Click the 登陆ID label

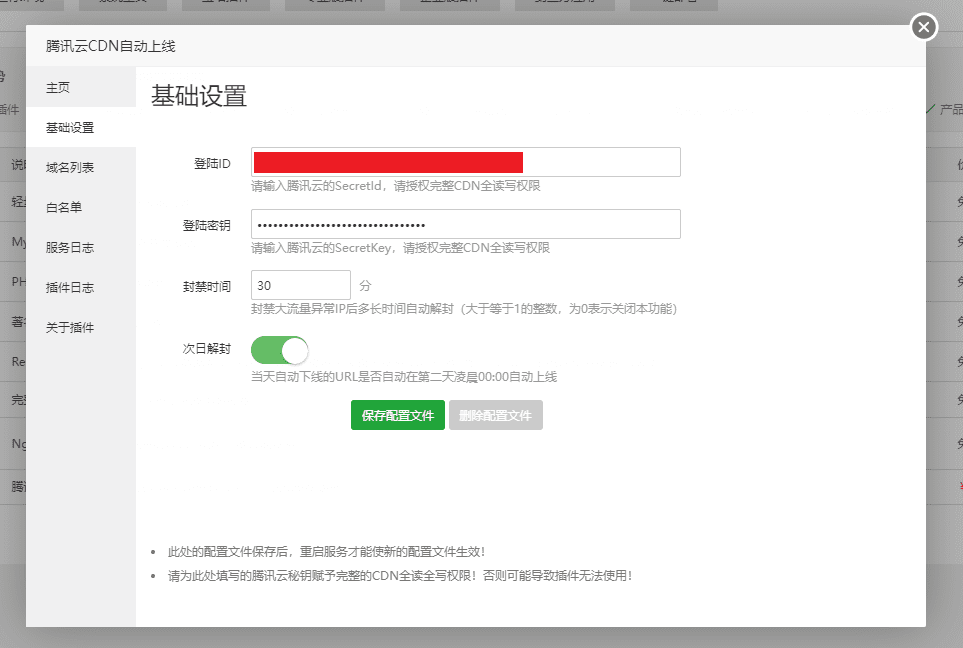(x=212, y=163)
